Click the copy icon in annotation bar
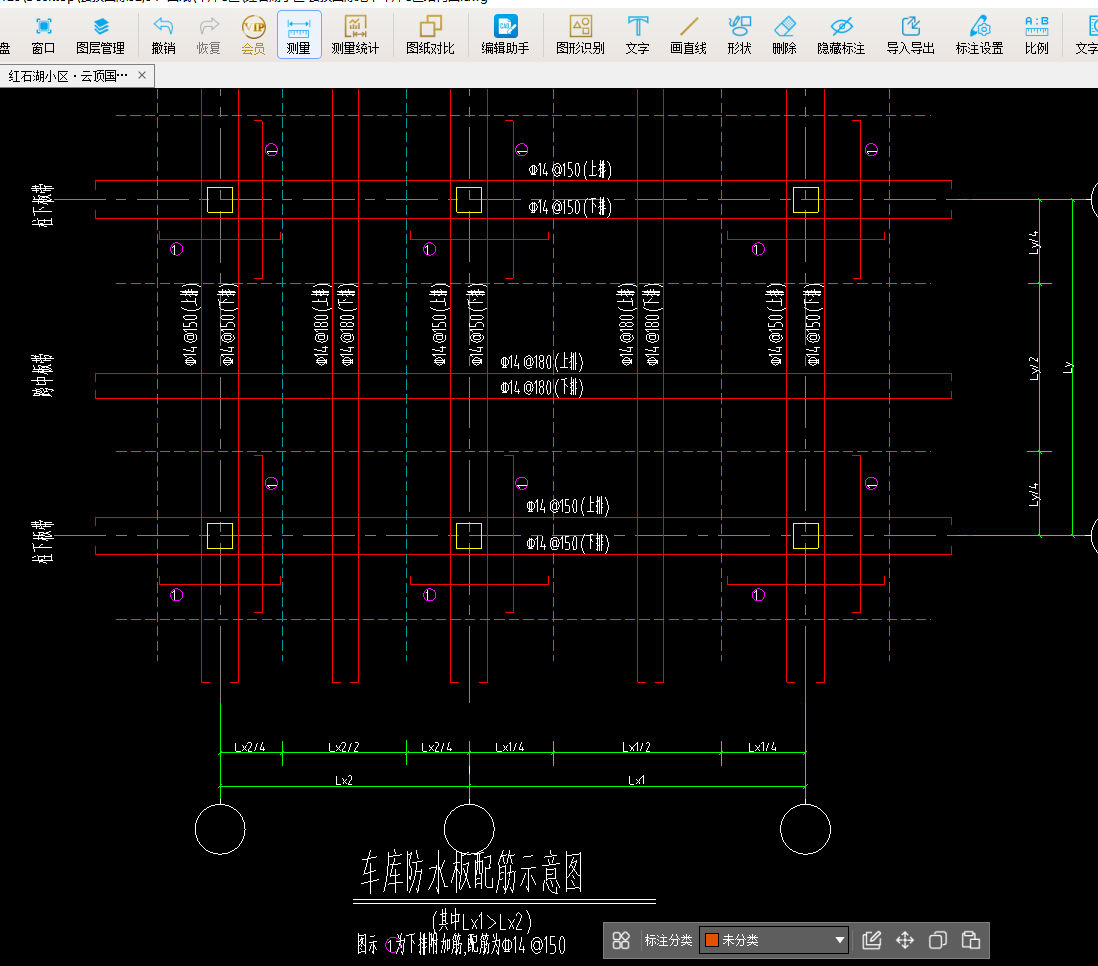This screenshot has height=966, width=1098. tap(938, 940)
